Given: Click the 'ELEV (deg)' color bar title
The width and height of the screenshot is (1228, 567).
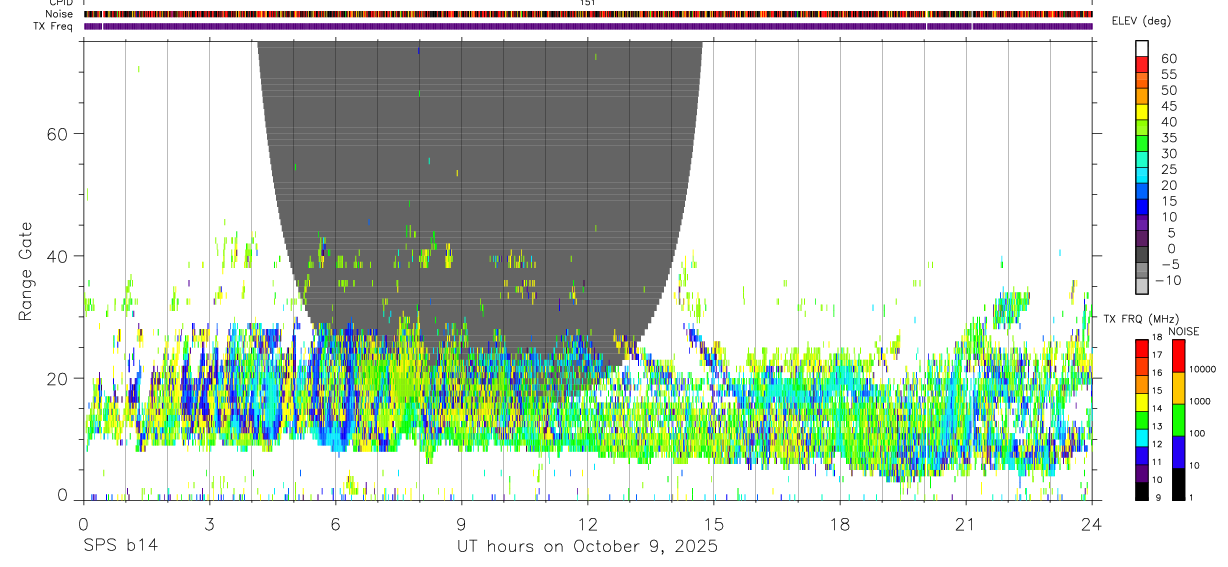Looking at the screenshot, I should point(1141,21).
